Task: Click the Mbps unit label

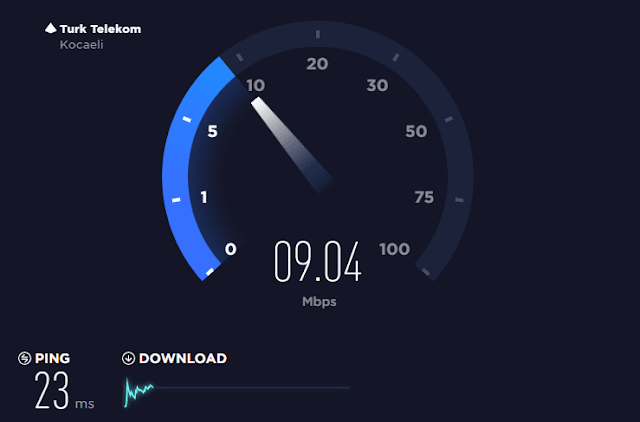Action: pos(319,302)
